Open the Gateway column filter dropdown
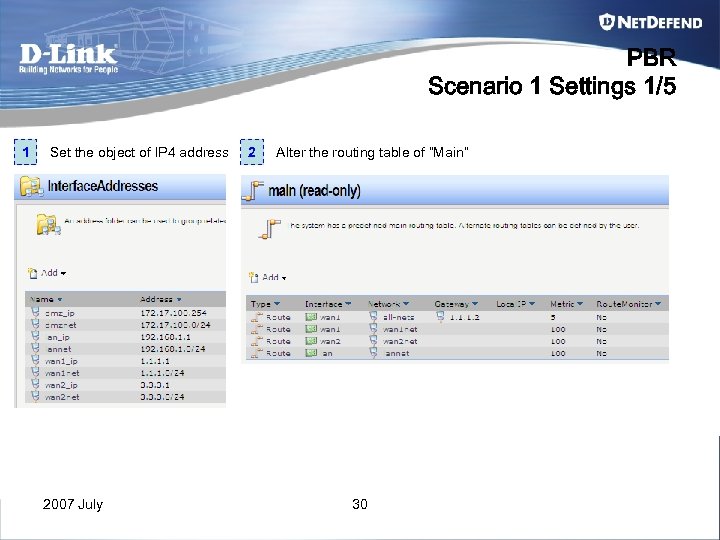The image size is (720, 540). [475, 304]
